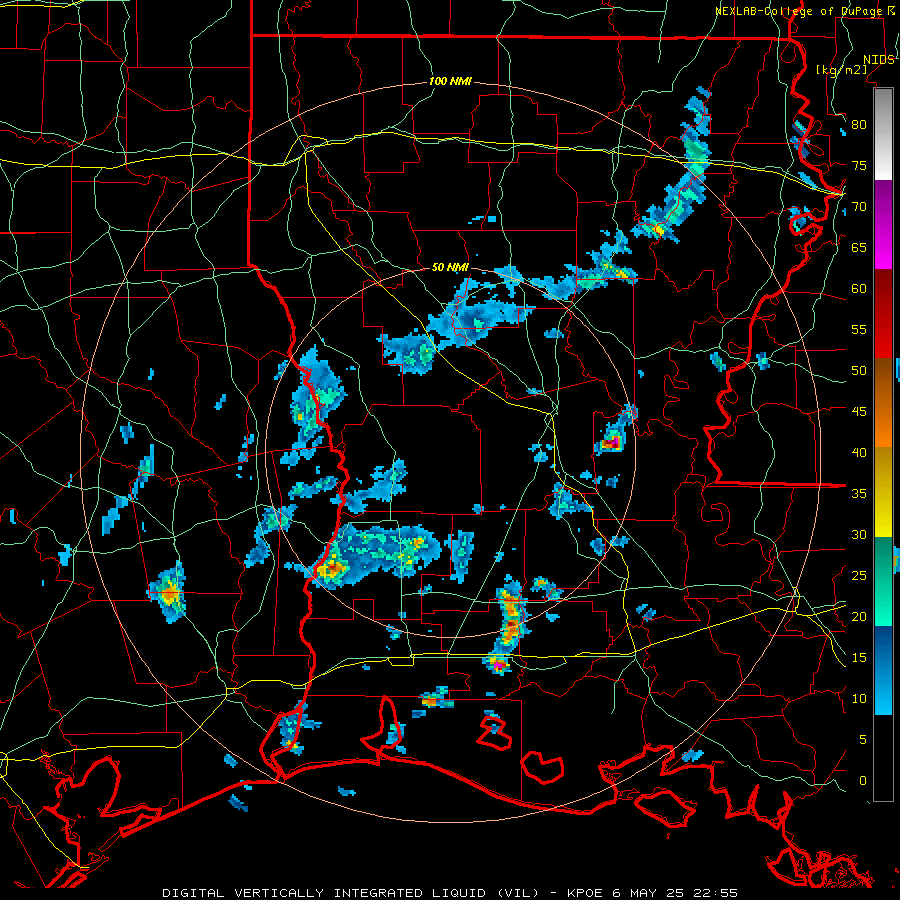This screenshot has width=900, height=900.
Task: Click the 100 NMI range ring label
Action: coord(450,82)
